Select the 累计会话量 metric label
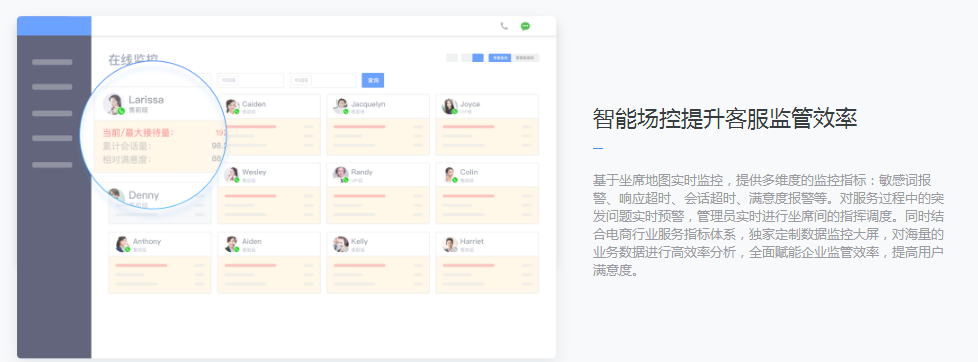 (x=127, y=146)
